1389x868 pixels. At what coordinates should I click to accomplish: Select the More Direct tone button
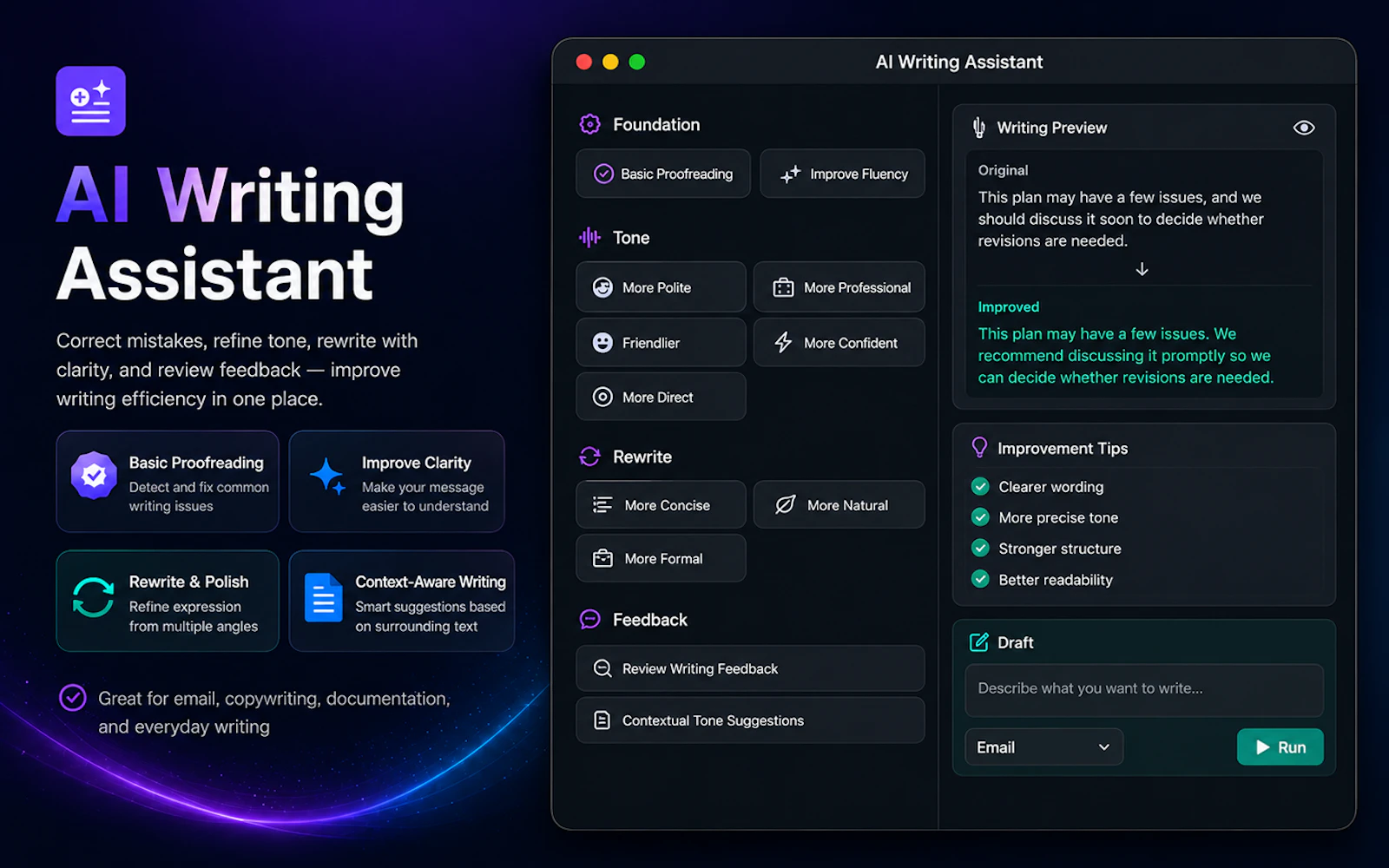coord(661,397)
